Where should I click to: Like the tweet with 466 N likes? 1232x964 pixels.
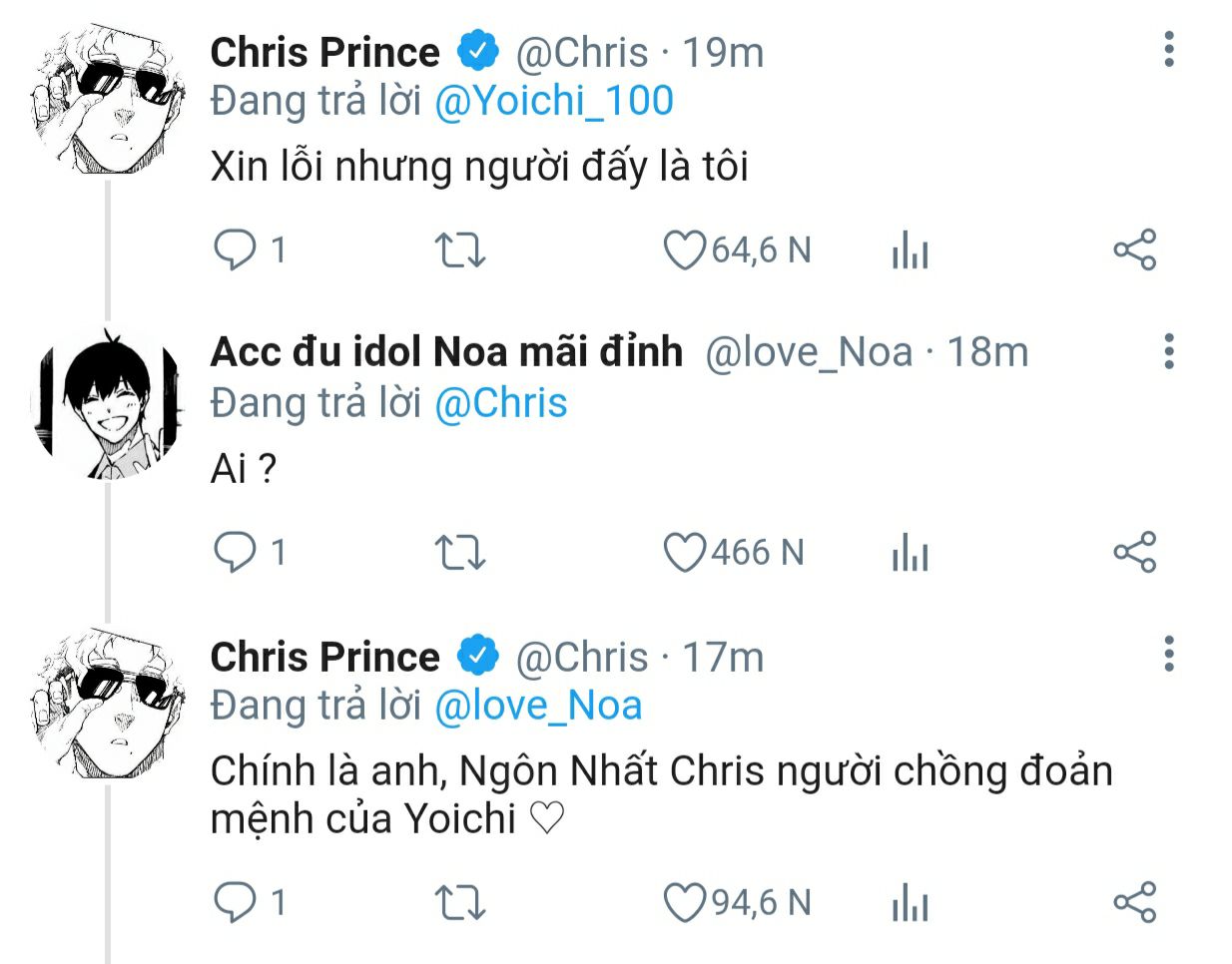pyautogui.click(x=685, y=553)
